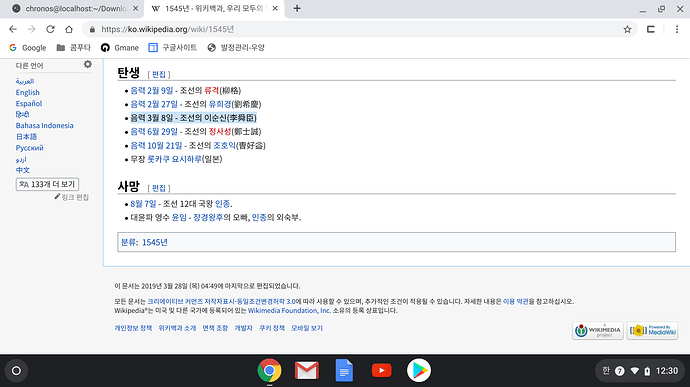
Task: Open 음력 6월 29일 date link
Action: (154, 132)
